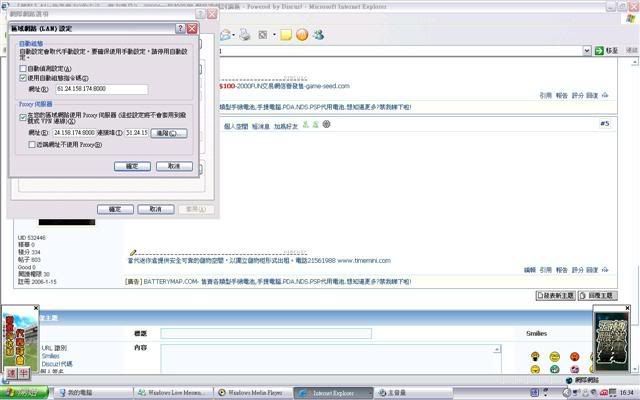Enable automatically detect settings checkbox

(x=24, y=68)
